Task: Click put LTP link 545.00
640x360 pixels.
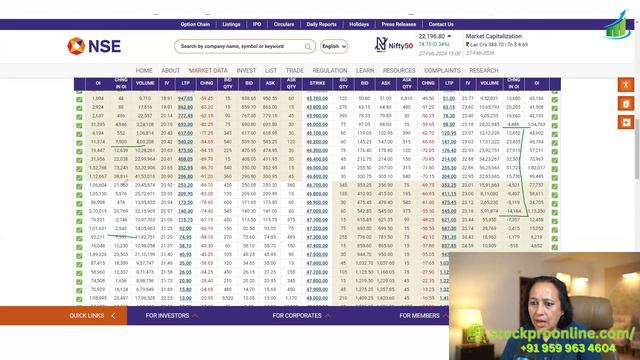Action: pyautogui.click(x=449, y=212)
